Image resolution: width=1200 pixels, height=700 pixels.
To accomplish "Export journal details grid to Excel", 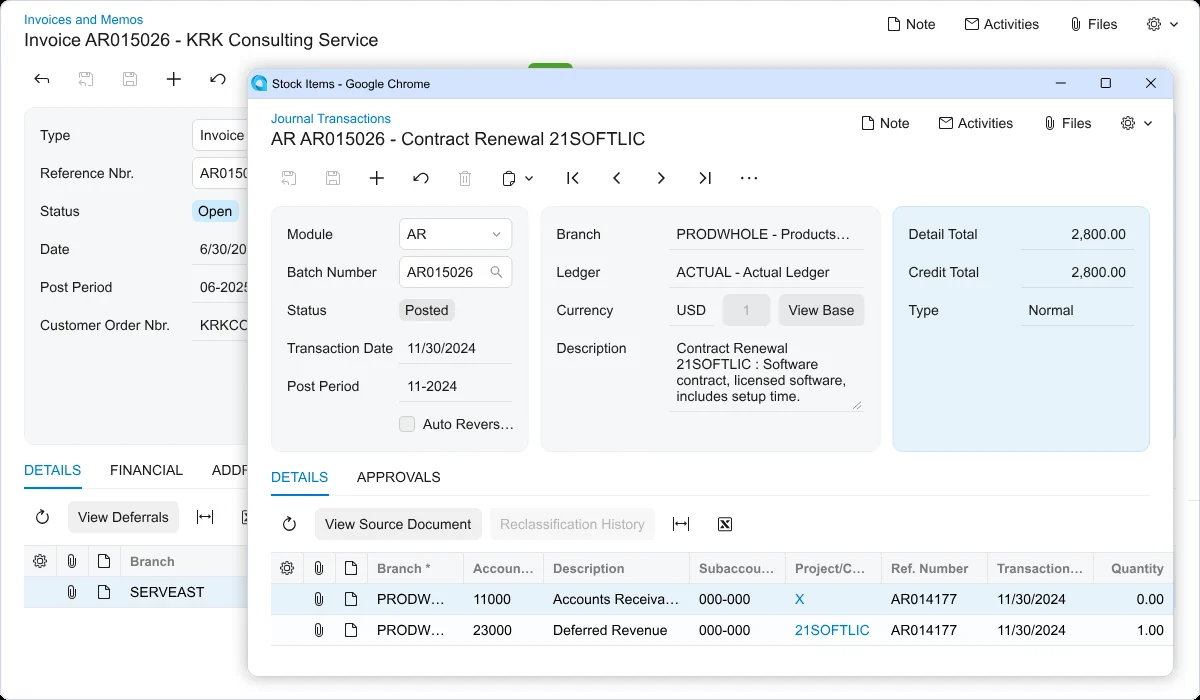I will click(x=725, y=524).
